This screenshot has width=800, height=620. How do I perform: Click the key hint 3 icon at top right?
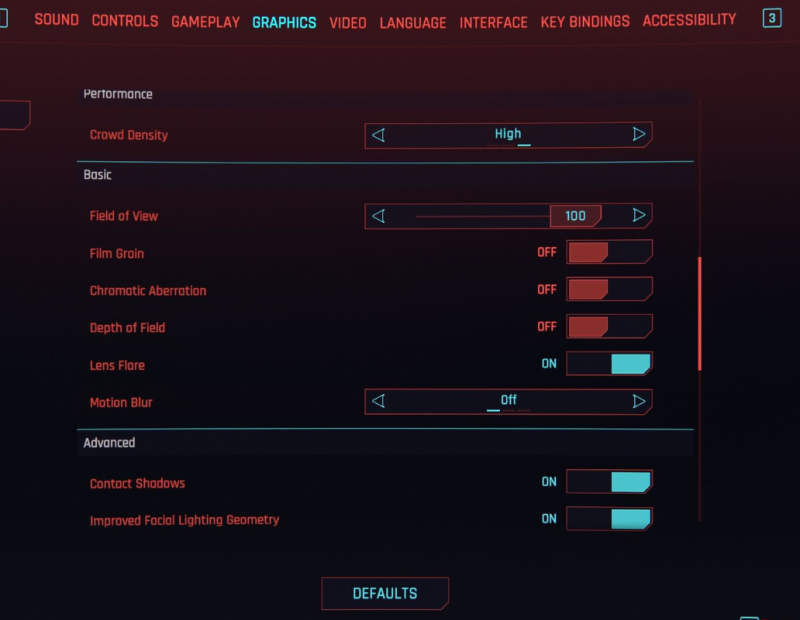coord(772,18)
